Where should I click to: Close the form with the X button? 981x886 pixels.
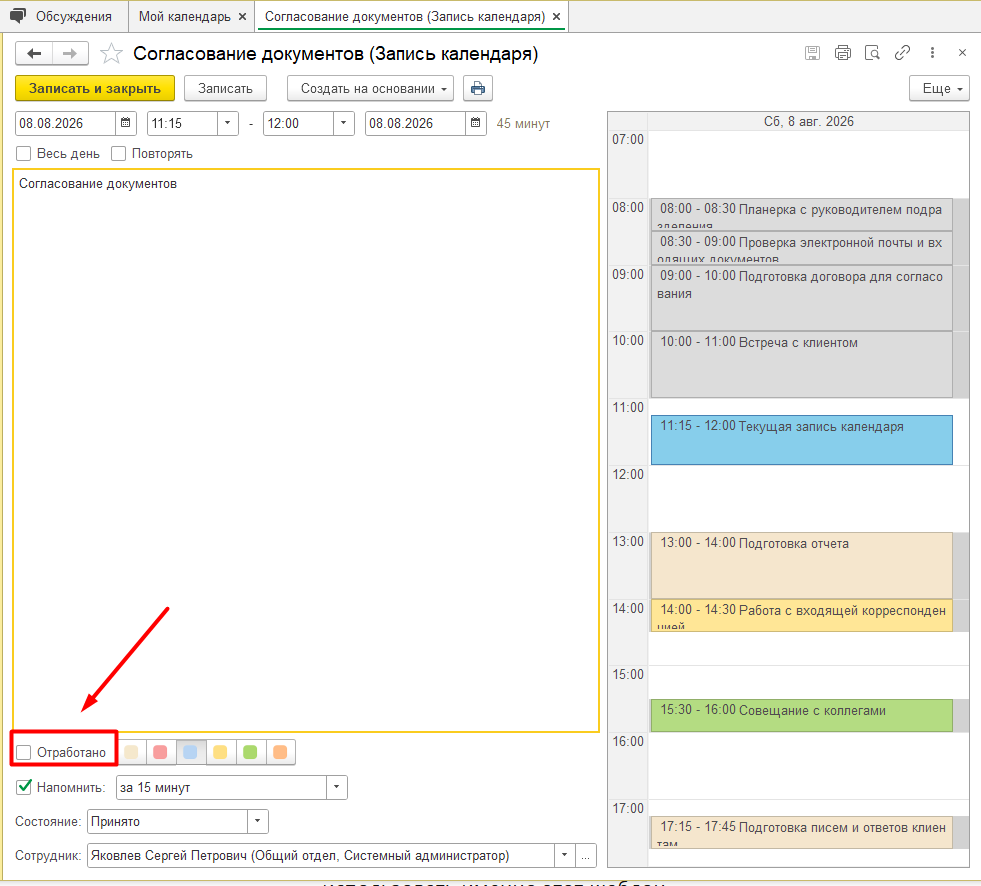pyautogui.click(x=962, y=53)
